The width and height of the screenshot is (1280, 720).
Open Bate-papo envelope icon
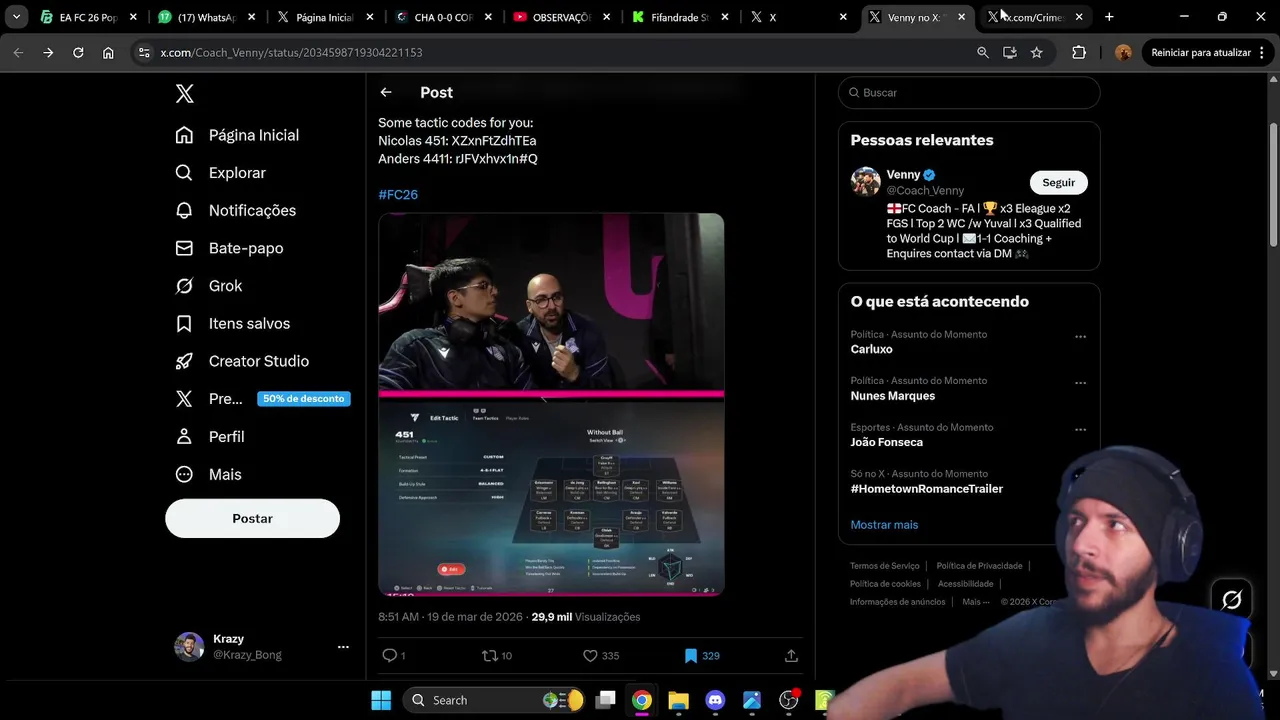click(184, 248)
